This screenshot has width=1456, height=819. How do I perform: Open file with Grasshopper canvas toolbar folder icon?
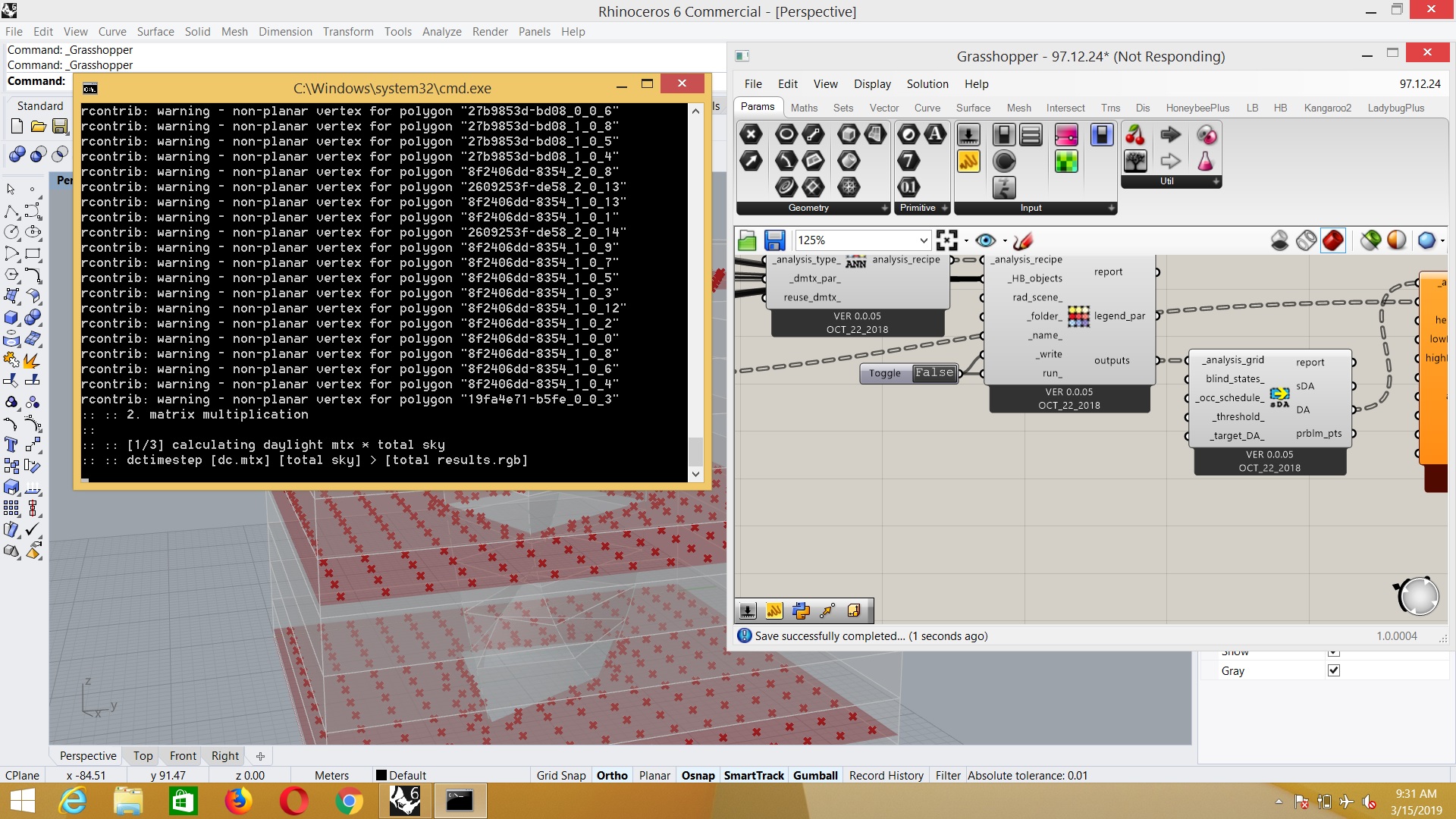tap(747, 240)
